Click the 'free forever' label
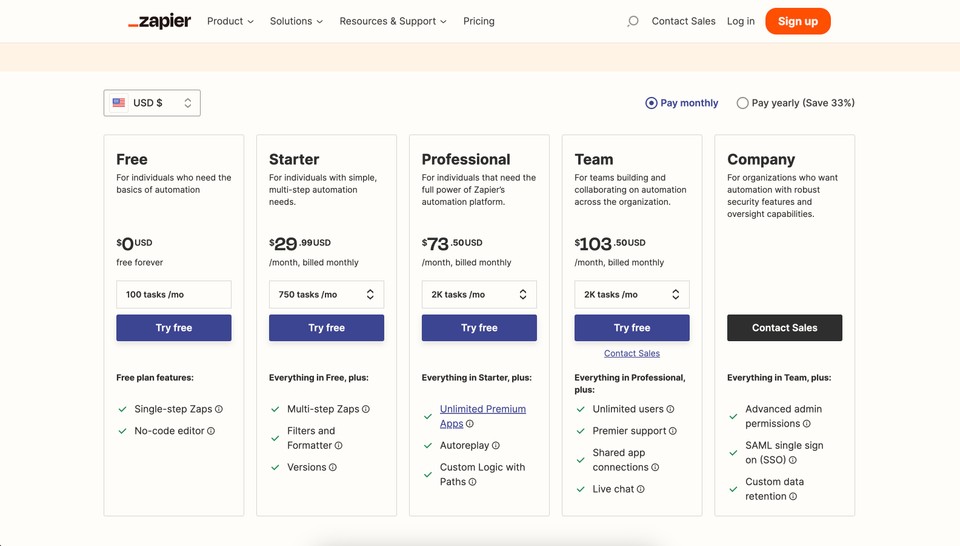 140,263
